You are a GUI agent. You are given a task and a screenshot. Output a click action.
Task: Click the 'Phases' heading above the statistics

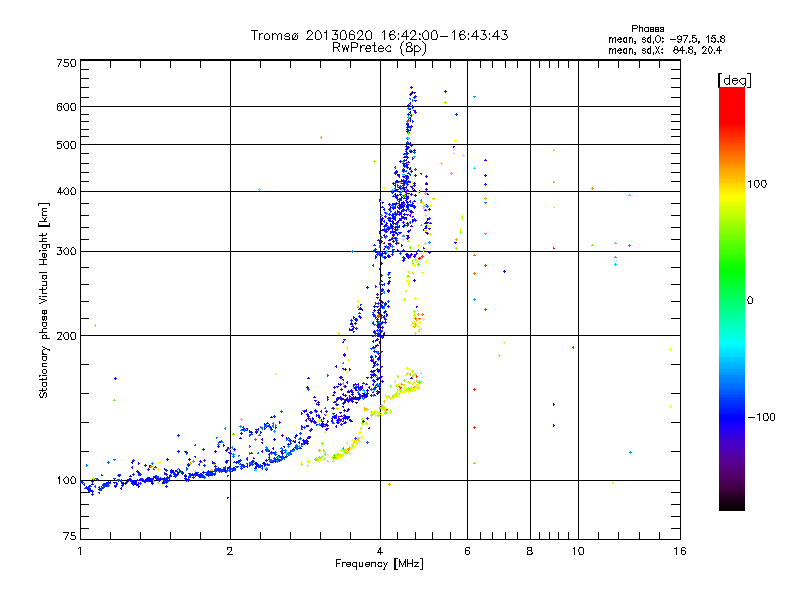coord(647,29)
